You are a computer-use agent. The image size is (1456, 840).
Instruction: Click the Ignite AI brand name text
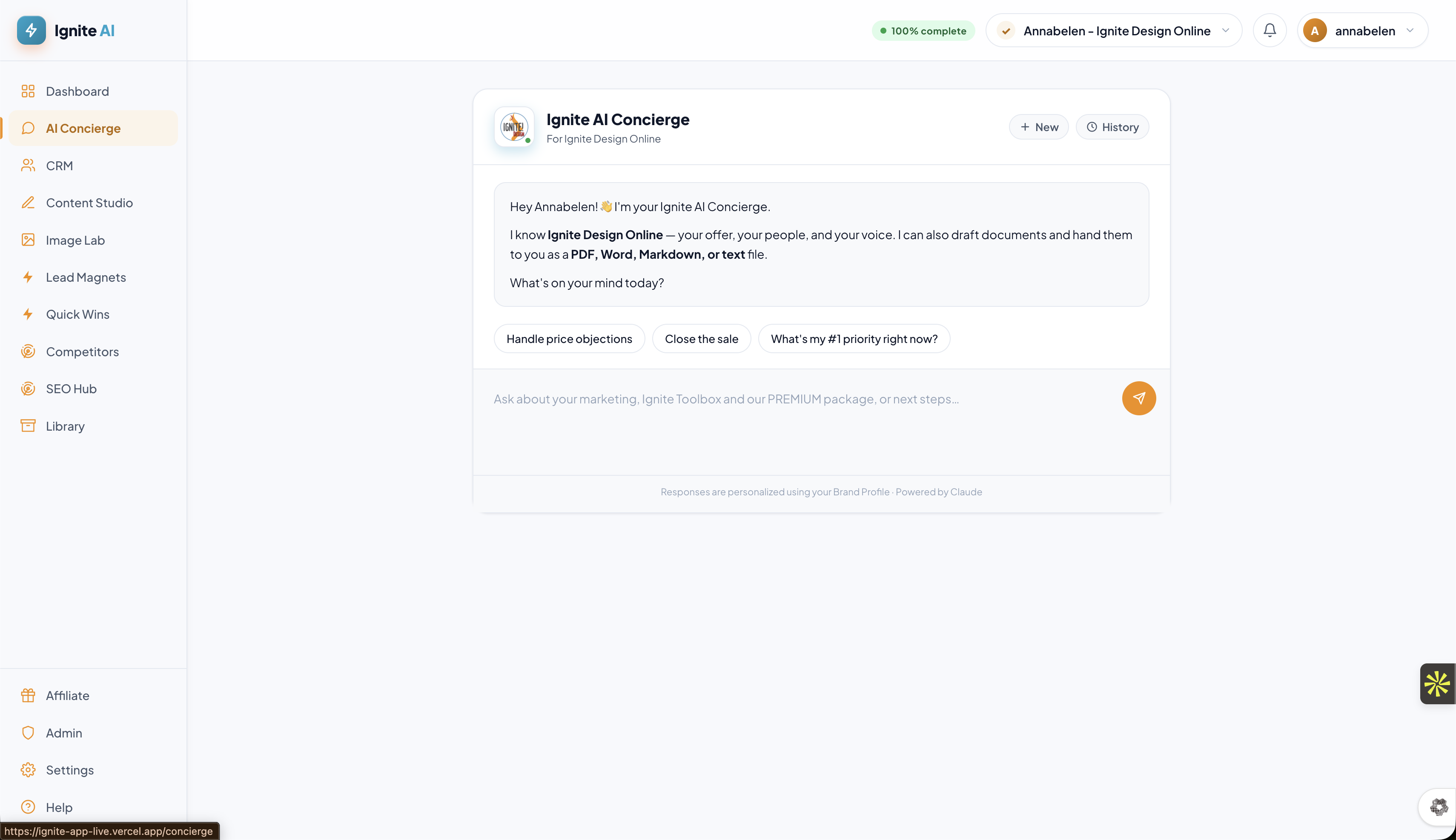click(84, 31)
